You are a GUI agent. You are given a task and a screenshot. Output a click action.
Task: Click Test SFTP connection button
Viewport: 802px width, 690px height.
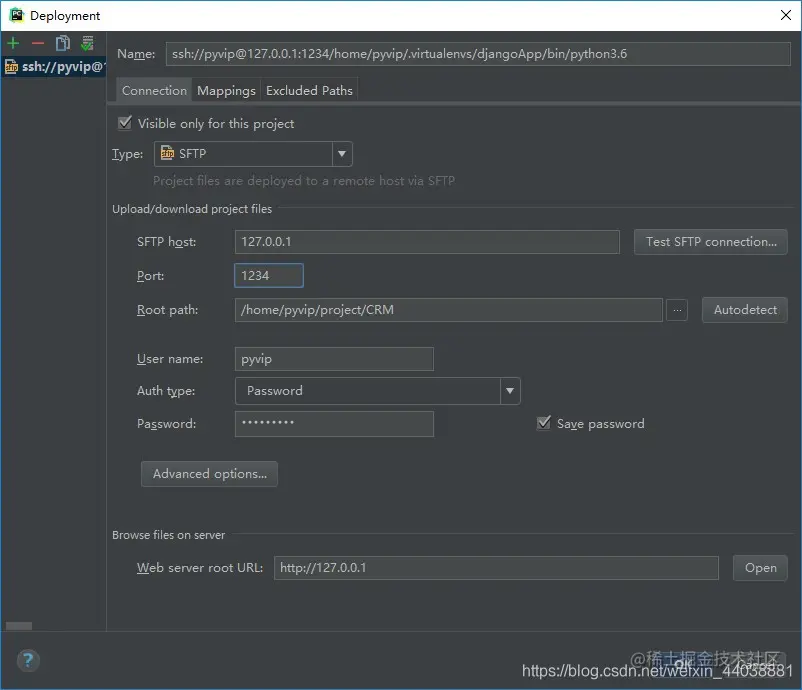click(x=710, y=242)
